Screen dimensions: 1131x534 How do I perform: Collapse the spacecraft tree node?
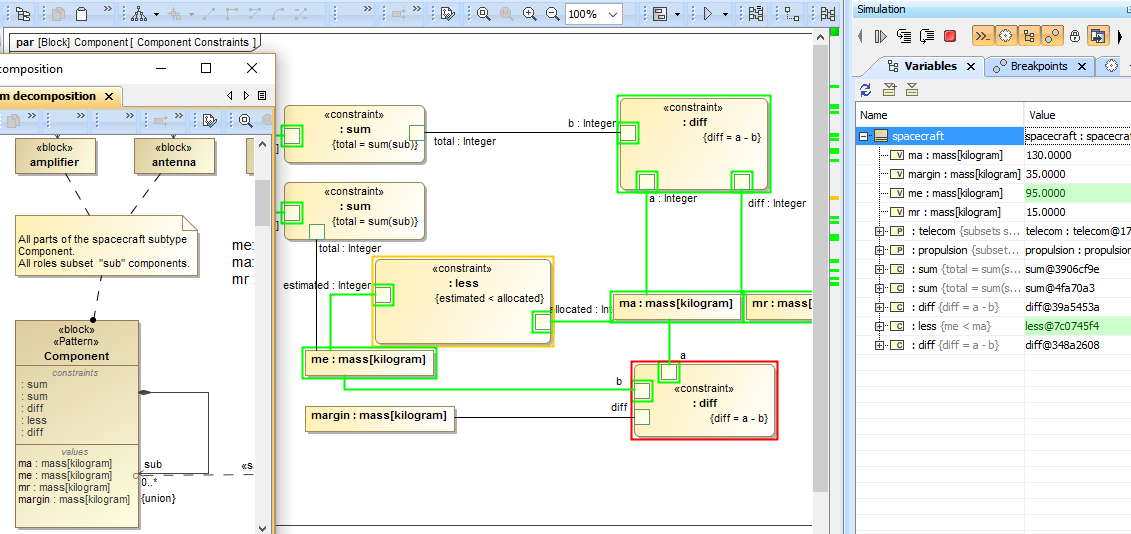(x=864, y=136)
